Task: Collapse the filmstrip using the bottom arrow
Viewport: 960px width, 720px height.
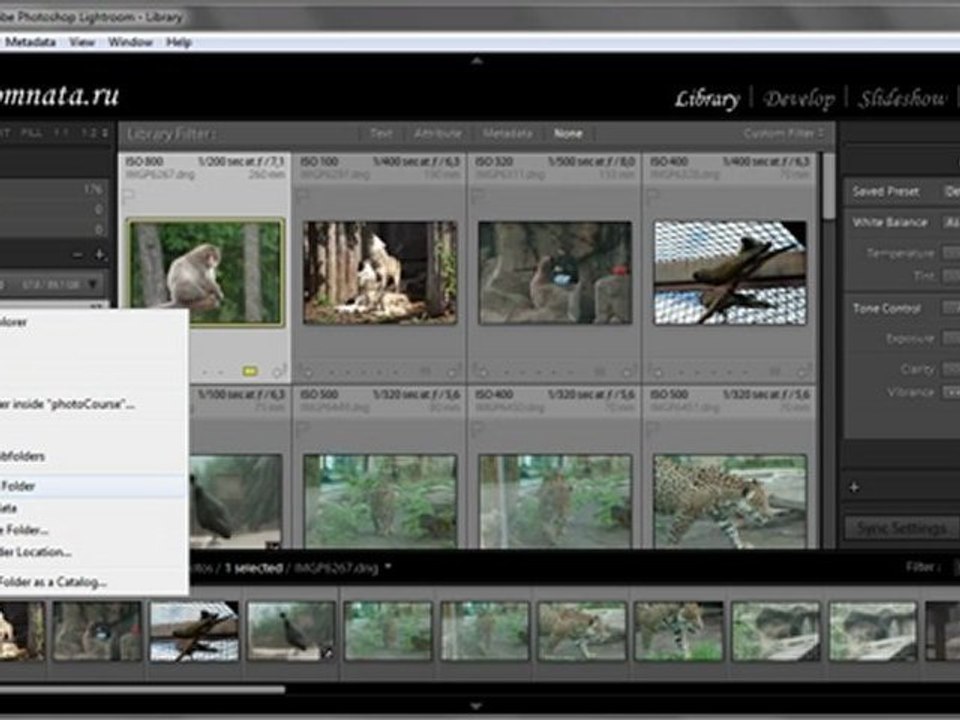Action: point(477,706)
